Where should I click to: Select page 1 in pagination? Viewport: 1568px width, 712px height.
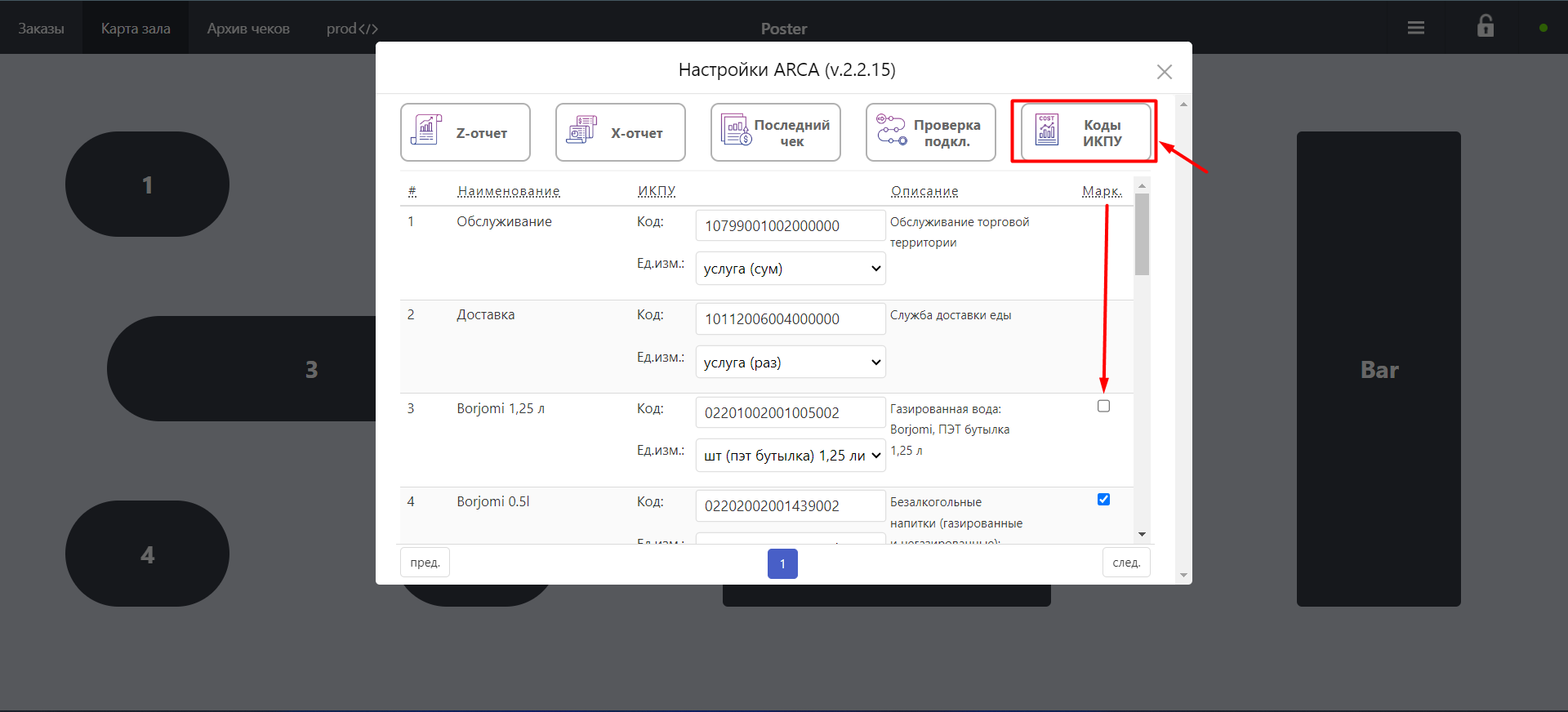click(782, 563)
